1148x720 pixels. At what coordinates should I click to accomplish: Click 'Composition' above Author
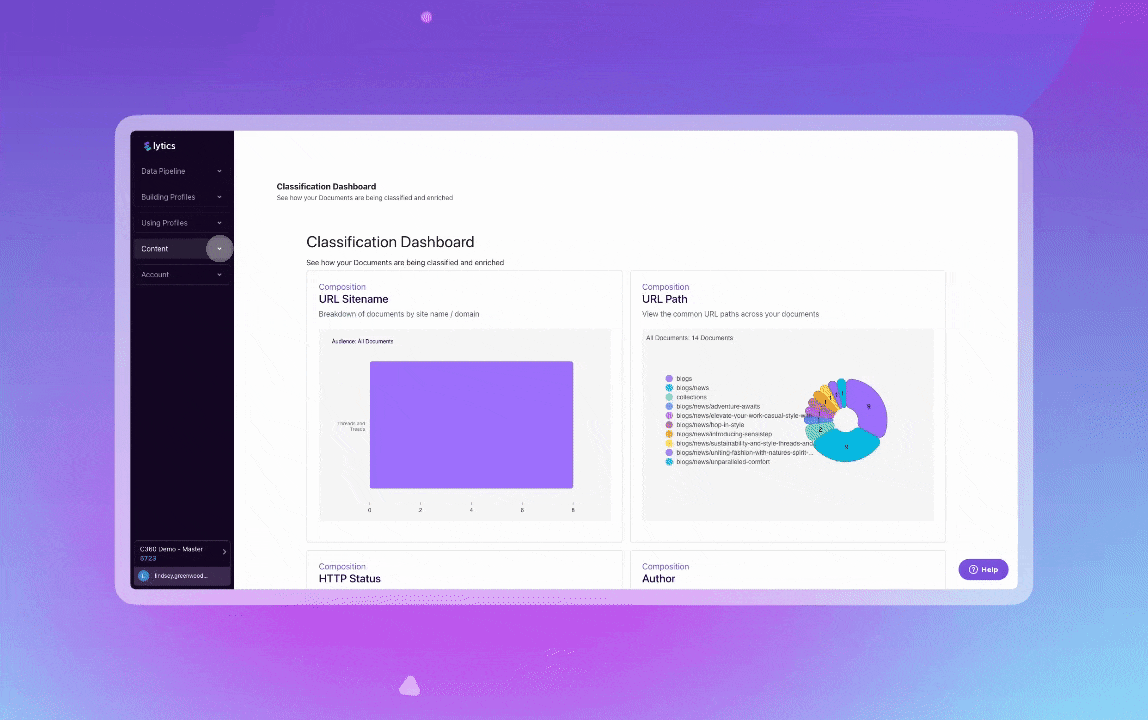point(666,566)
